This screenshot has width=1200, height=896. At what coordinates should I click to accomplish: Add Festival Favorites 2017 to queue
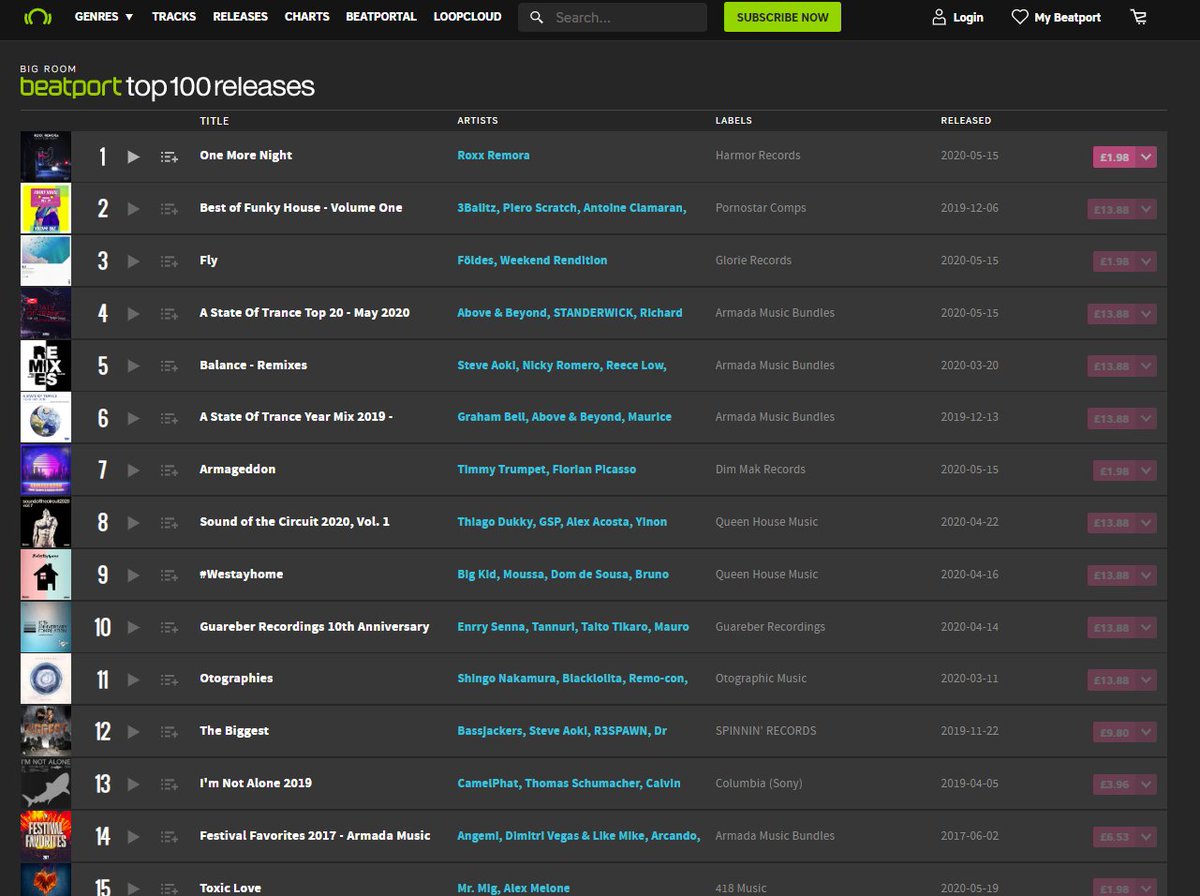coord(169,836)
